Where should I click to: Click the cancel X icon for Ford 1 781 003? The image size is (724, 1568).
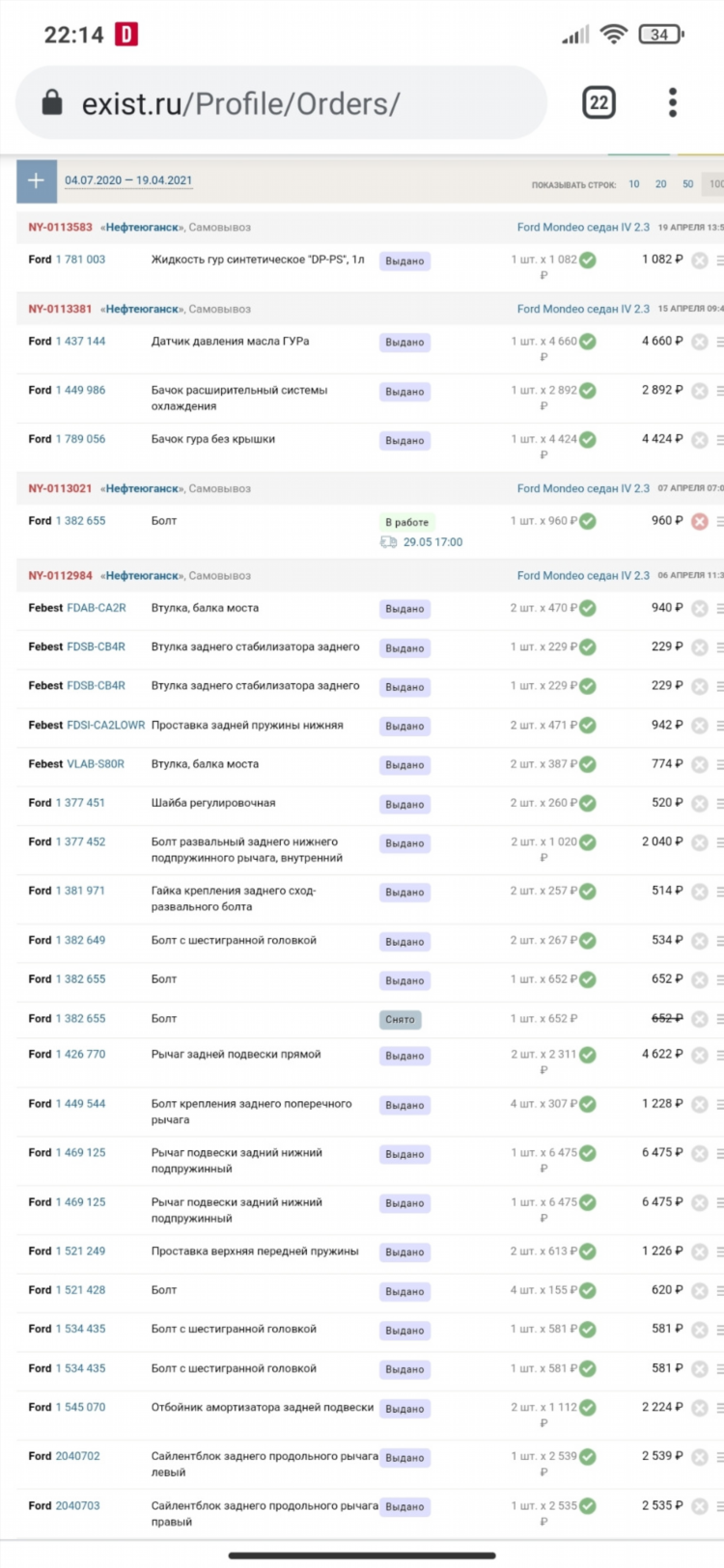(x=700, y=261)
